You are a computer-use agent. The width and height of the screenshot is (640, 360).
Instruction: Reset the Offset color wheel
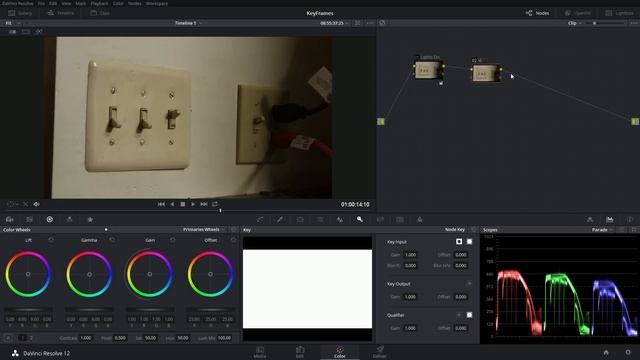[233, 240]
